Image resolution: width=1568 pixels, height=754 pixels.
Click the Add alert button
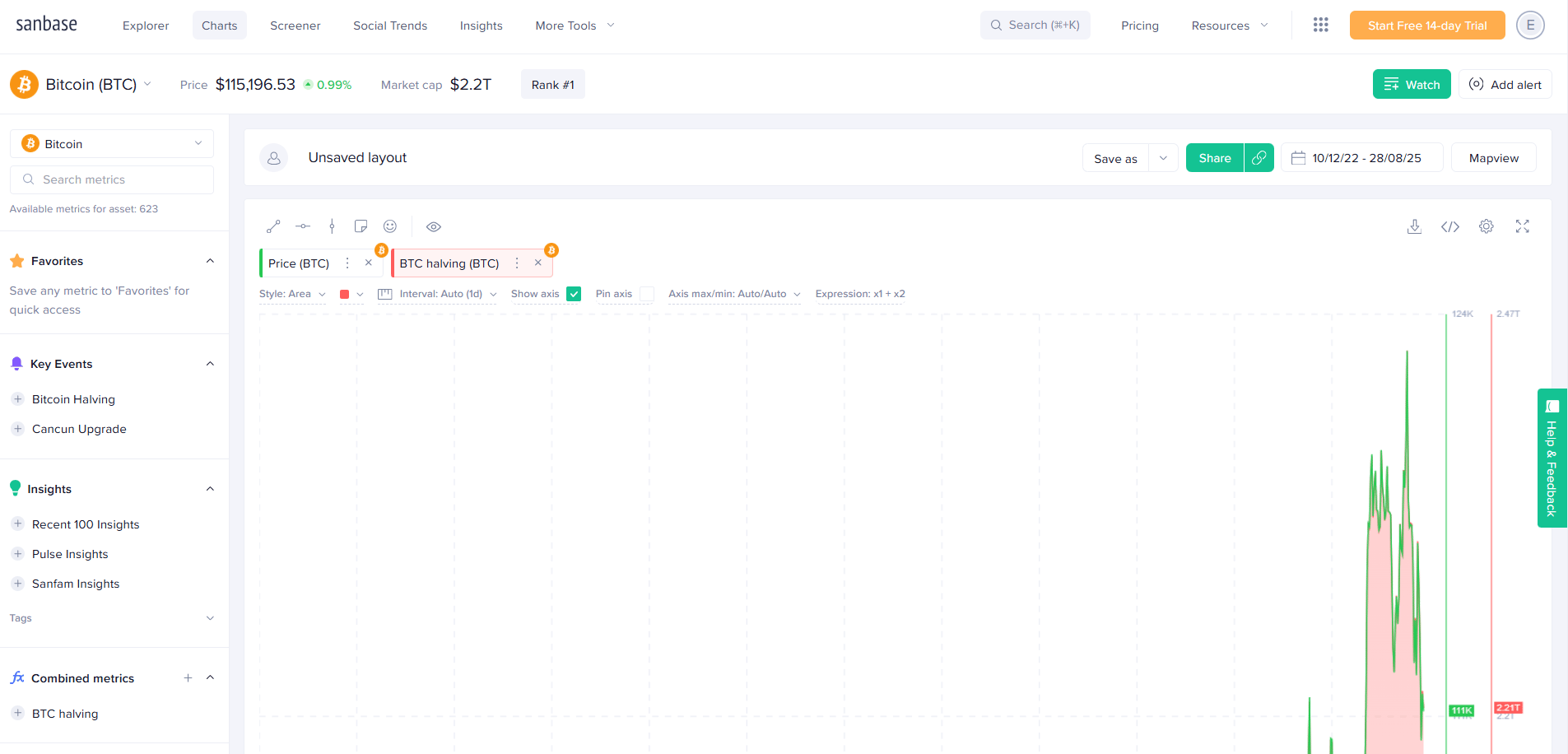(1505, 84)
